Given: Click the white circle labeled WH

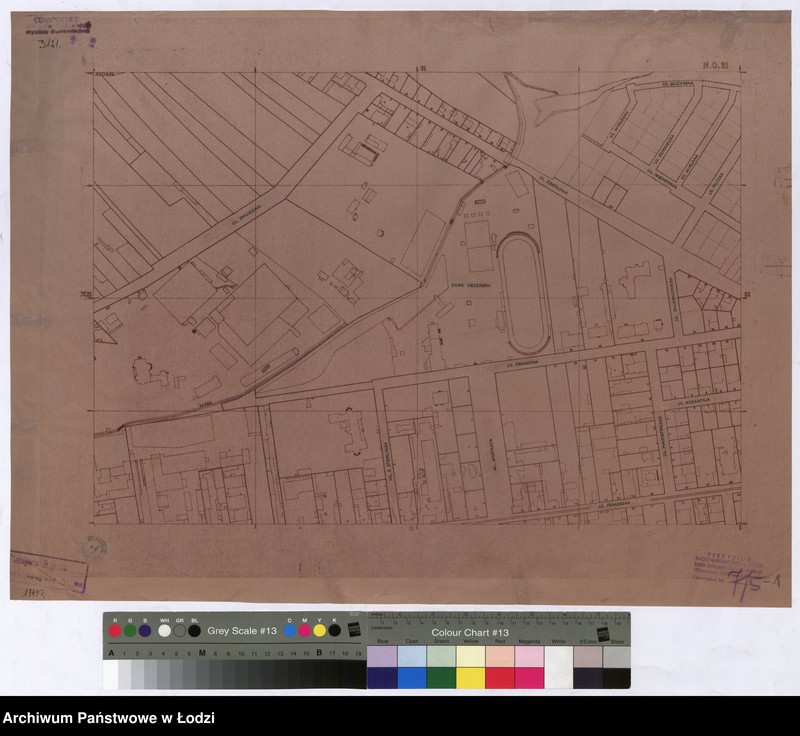Looking at the screenshot, I should (164, 631).
